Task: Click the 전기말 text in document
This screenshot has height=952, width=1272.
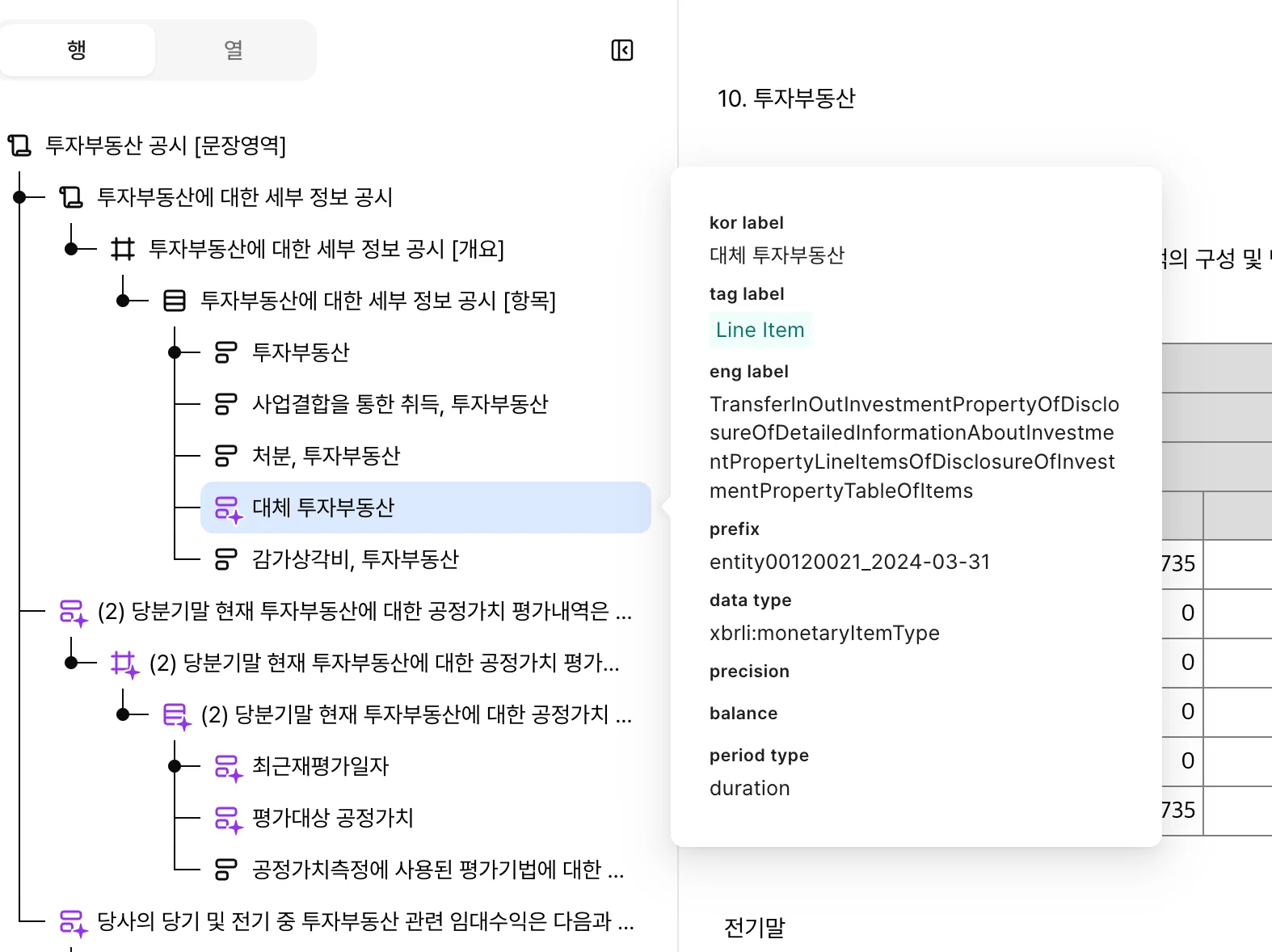Action: [x=755, y=928]
